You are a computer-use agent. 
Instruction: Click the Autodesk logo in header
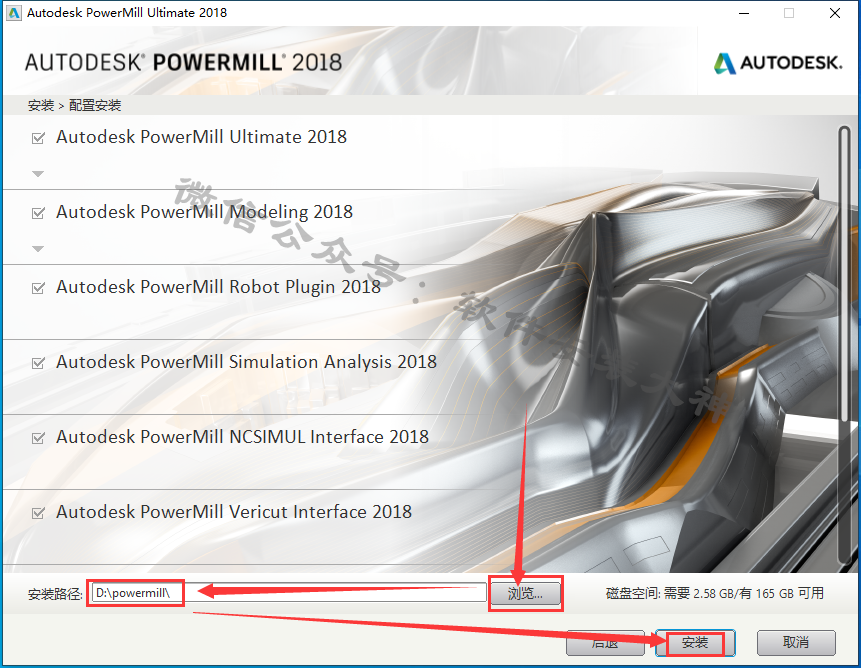tap(778, 63)
